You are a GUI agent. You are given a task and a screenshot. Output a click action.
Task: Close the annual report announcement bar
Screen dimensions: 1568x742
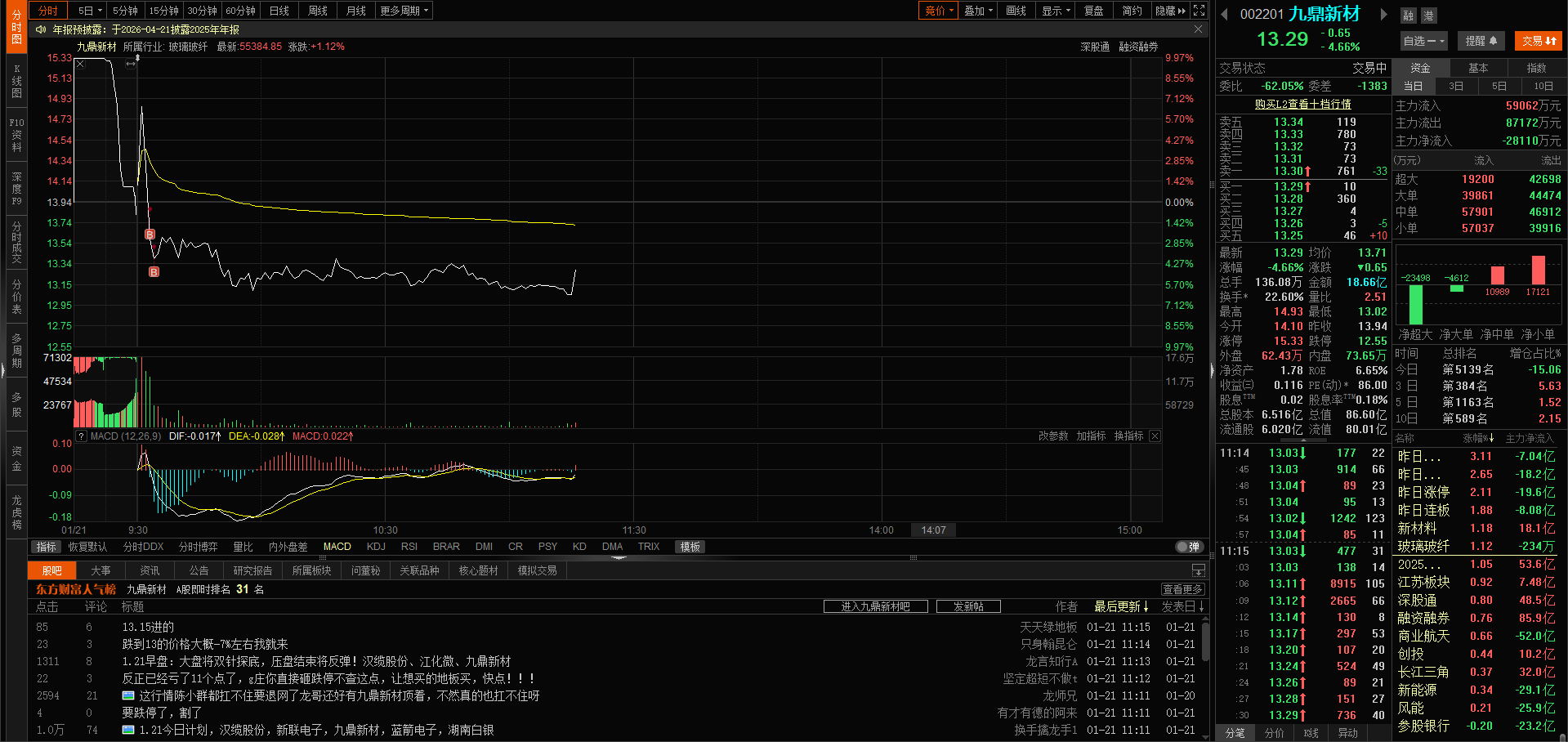pos(1198,29)
